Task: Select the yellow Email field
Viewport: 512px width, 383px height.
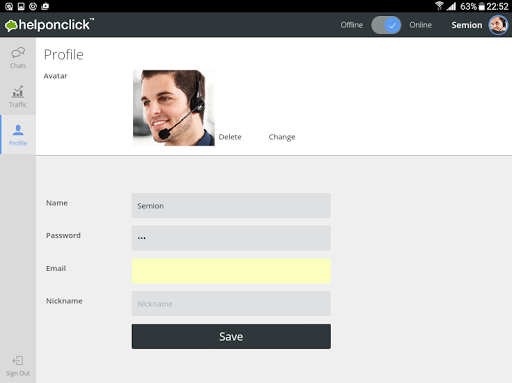Action: (x=231, y=271)
